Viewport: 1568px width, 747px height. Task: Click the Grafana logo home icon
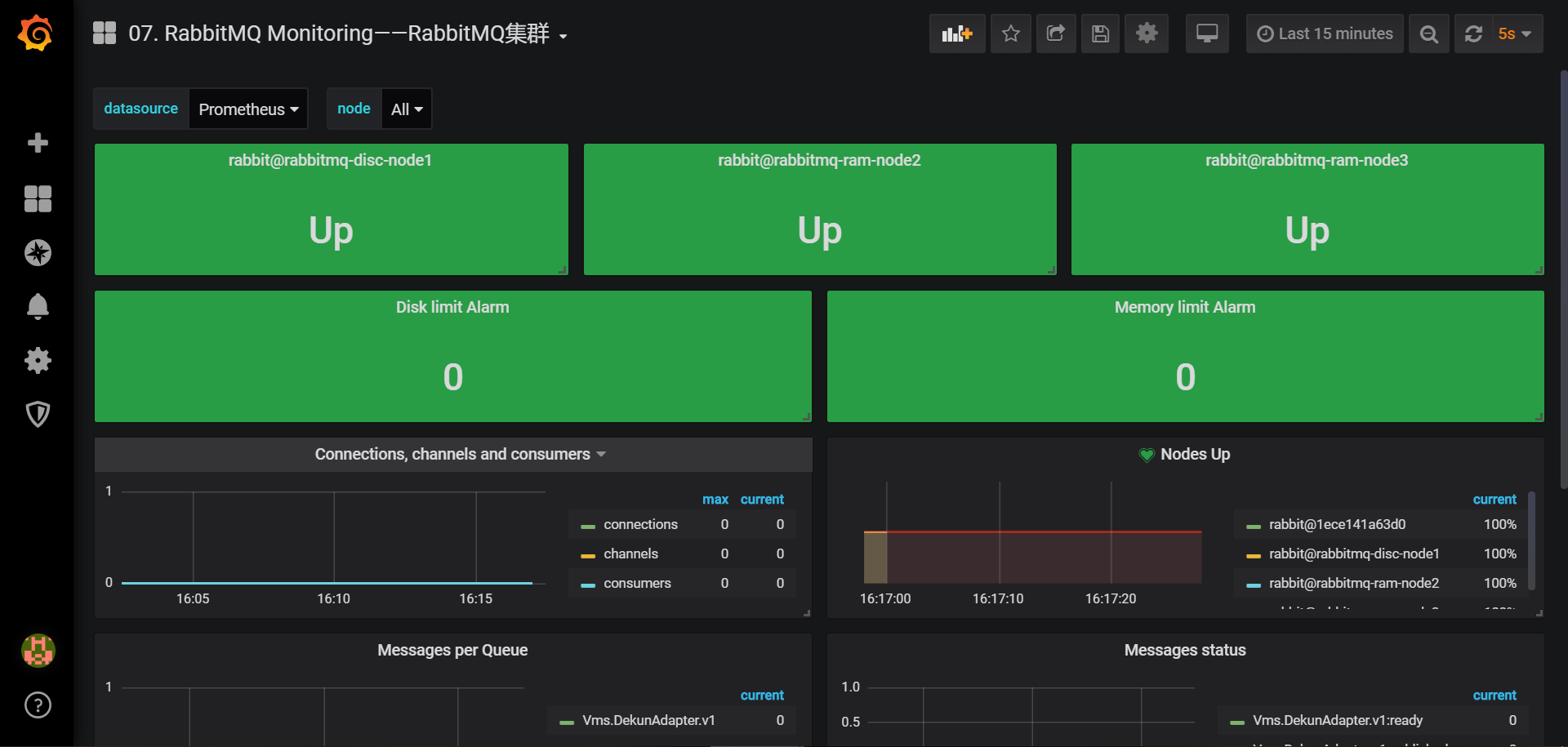point(35,33)
